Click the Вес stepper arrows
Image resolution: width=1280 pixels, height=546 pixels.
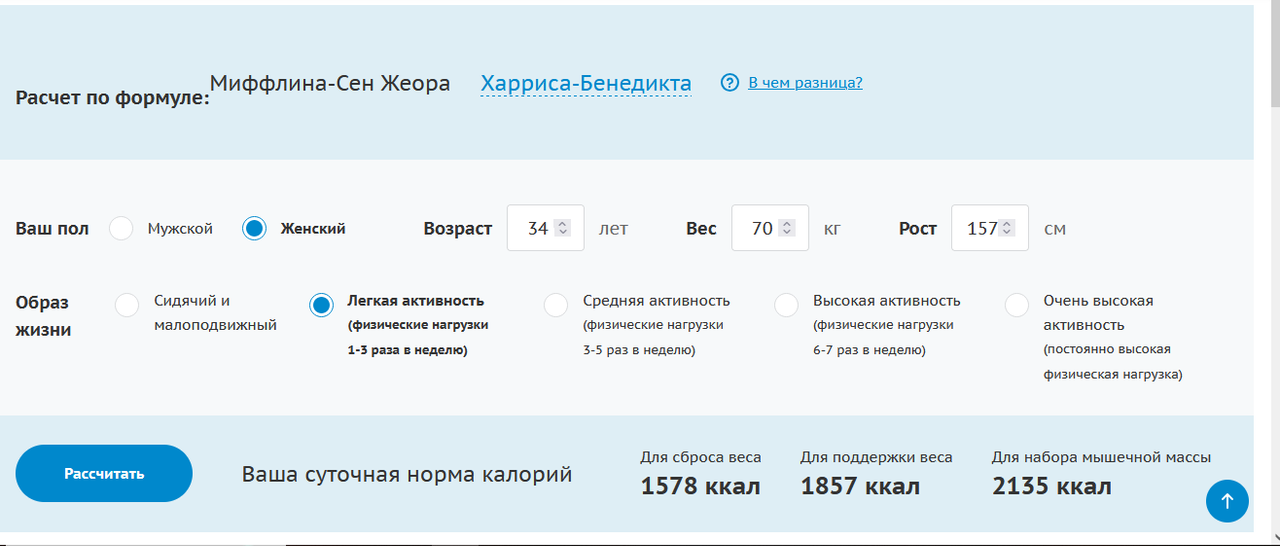coord(787,228)
